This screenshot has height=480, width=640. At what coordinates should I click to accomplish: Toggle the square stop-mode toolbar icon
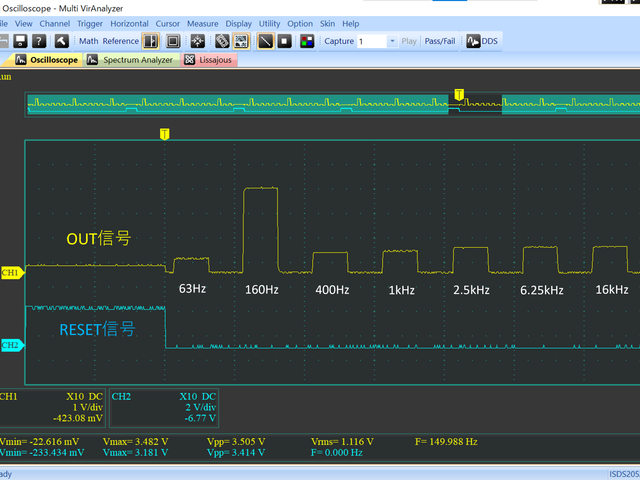coord(284,41)
